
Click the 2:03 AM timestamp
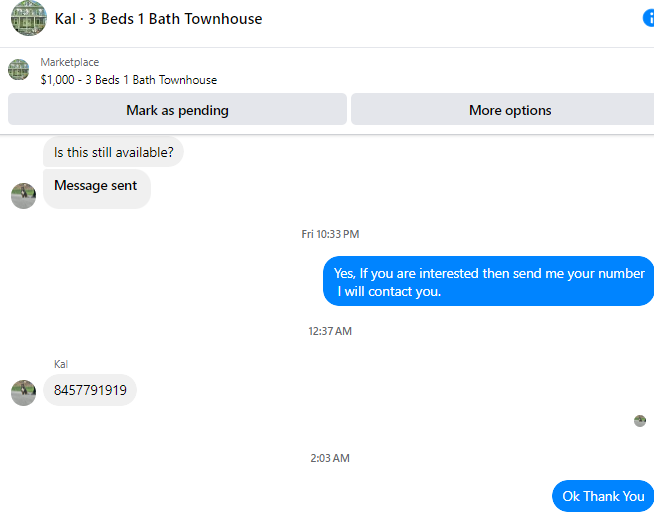point(330,458)
